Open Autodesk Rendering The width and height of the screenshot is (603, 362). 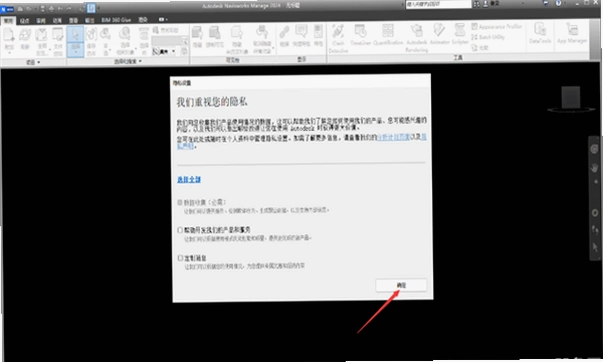pos(416,38)
